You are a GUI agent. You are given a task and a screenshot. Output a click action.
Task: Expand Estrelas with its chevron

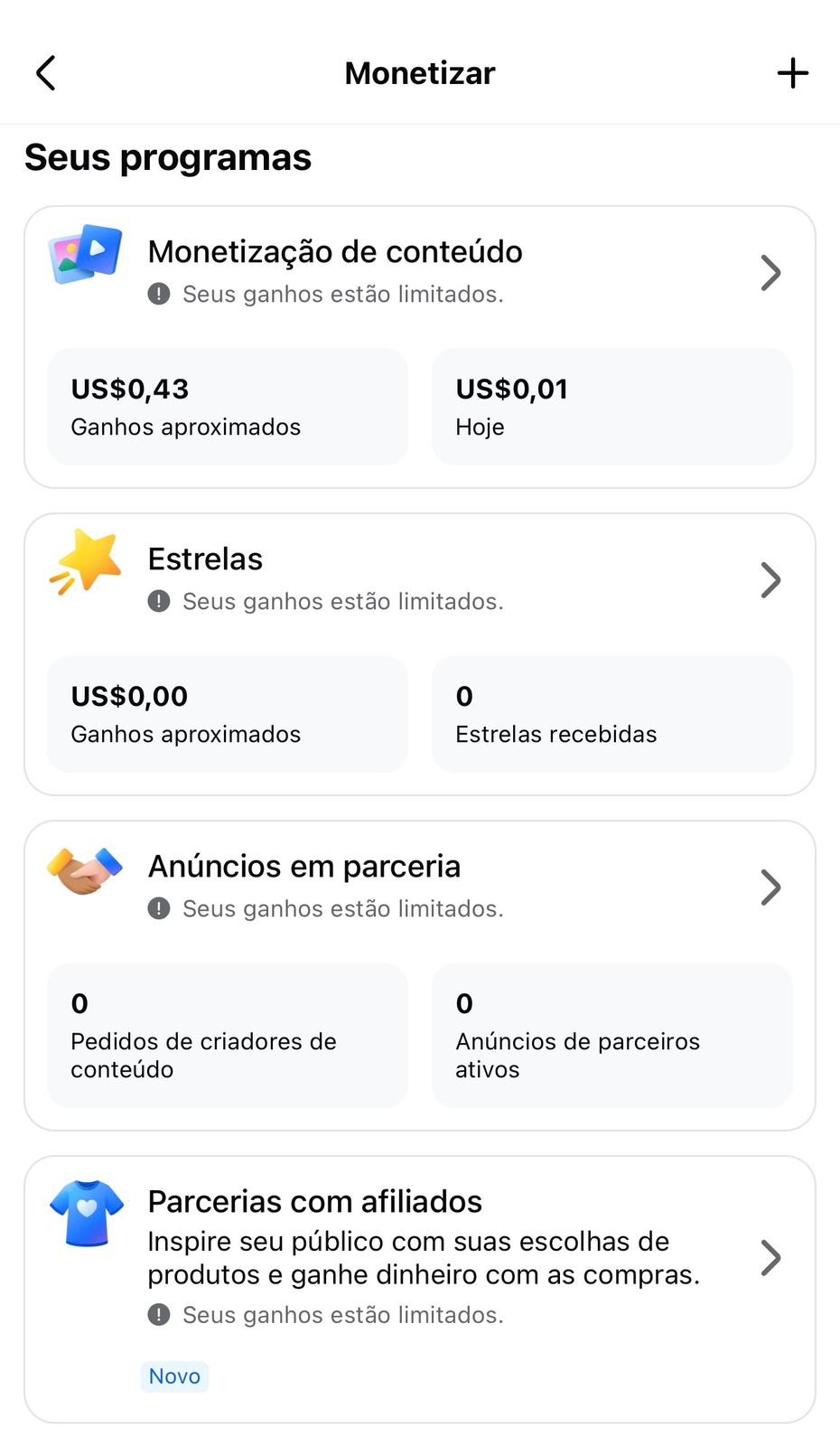click(x=770, y=580)
